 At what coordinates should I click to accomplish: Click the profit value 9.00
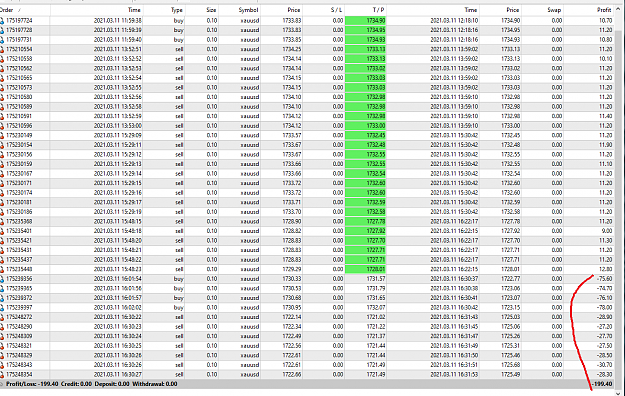607,231
